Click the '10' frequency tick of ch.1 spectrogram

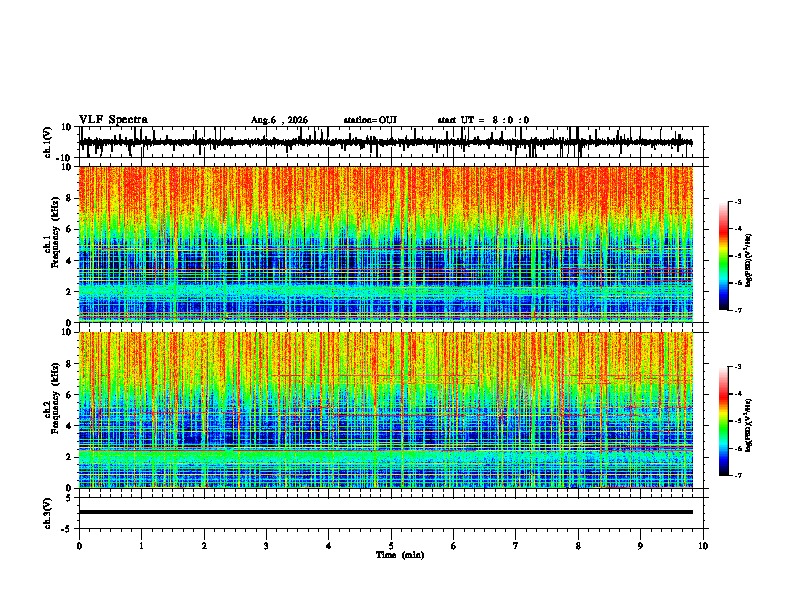pyautogui.click(x=67, y=167)
